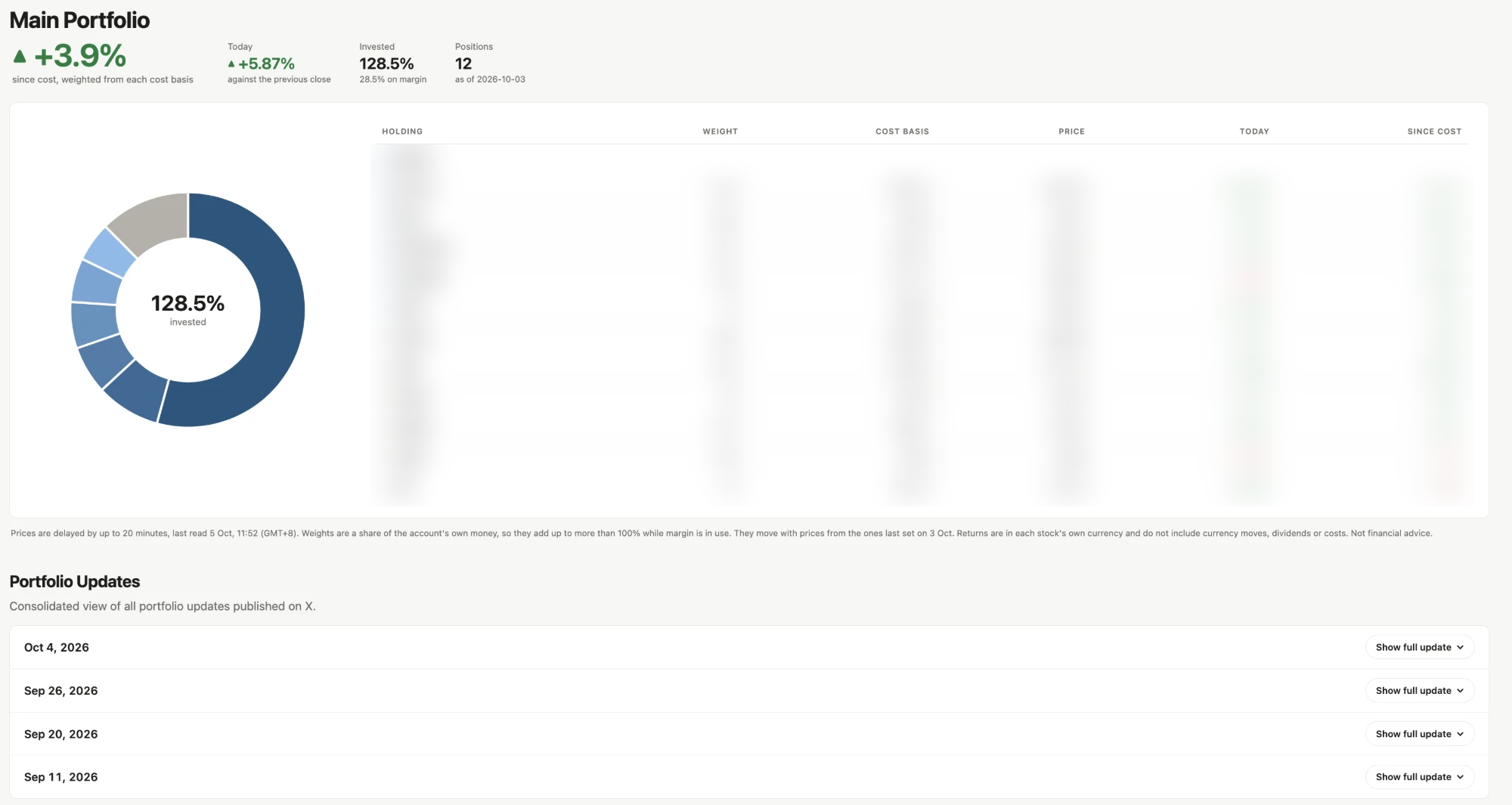Click the Invested 128.5% header value
Viewport: 1512px width, 805px height.
pos(386,63)
